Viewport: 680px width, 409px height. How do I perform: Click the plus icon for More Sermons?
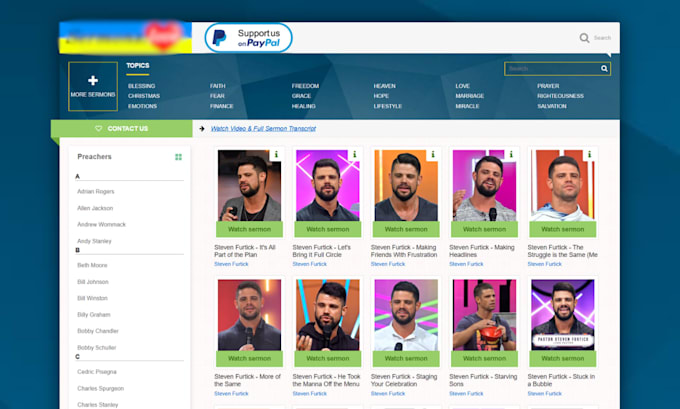pyautogui.click(x=93, y=80)
